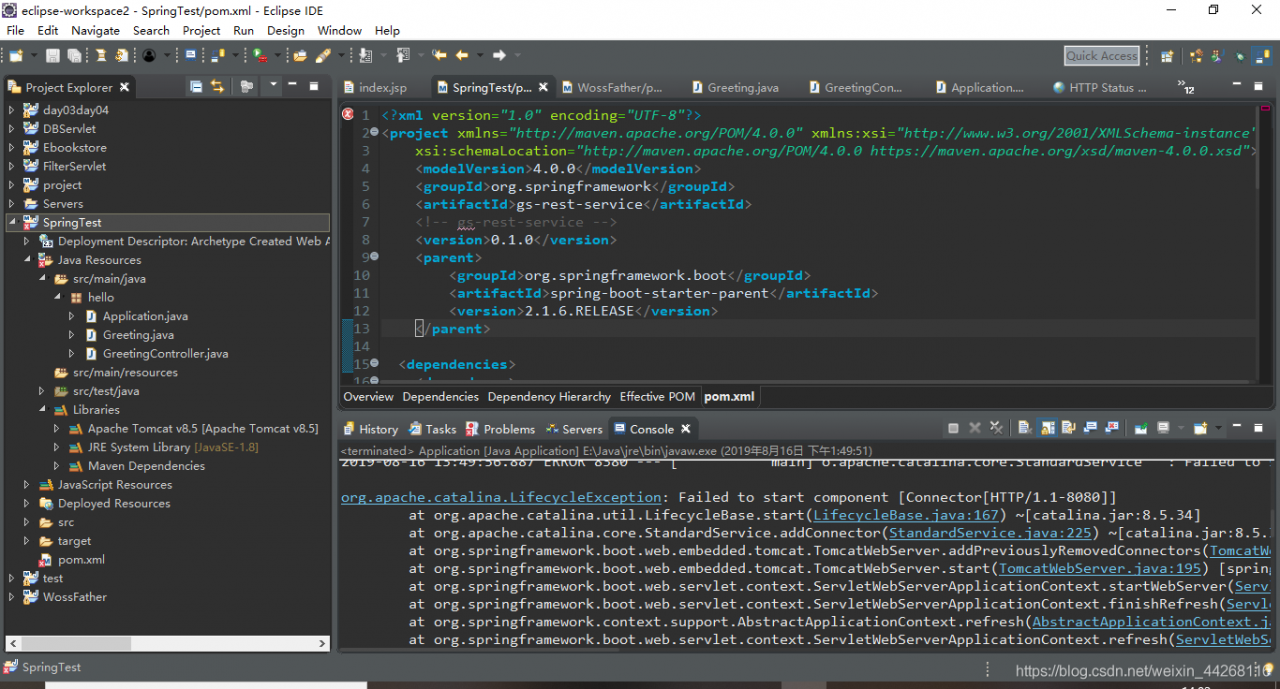Click the Quick Access search field
Screen dimensions: 1280x689
click(x=1101, y=56)
